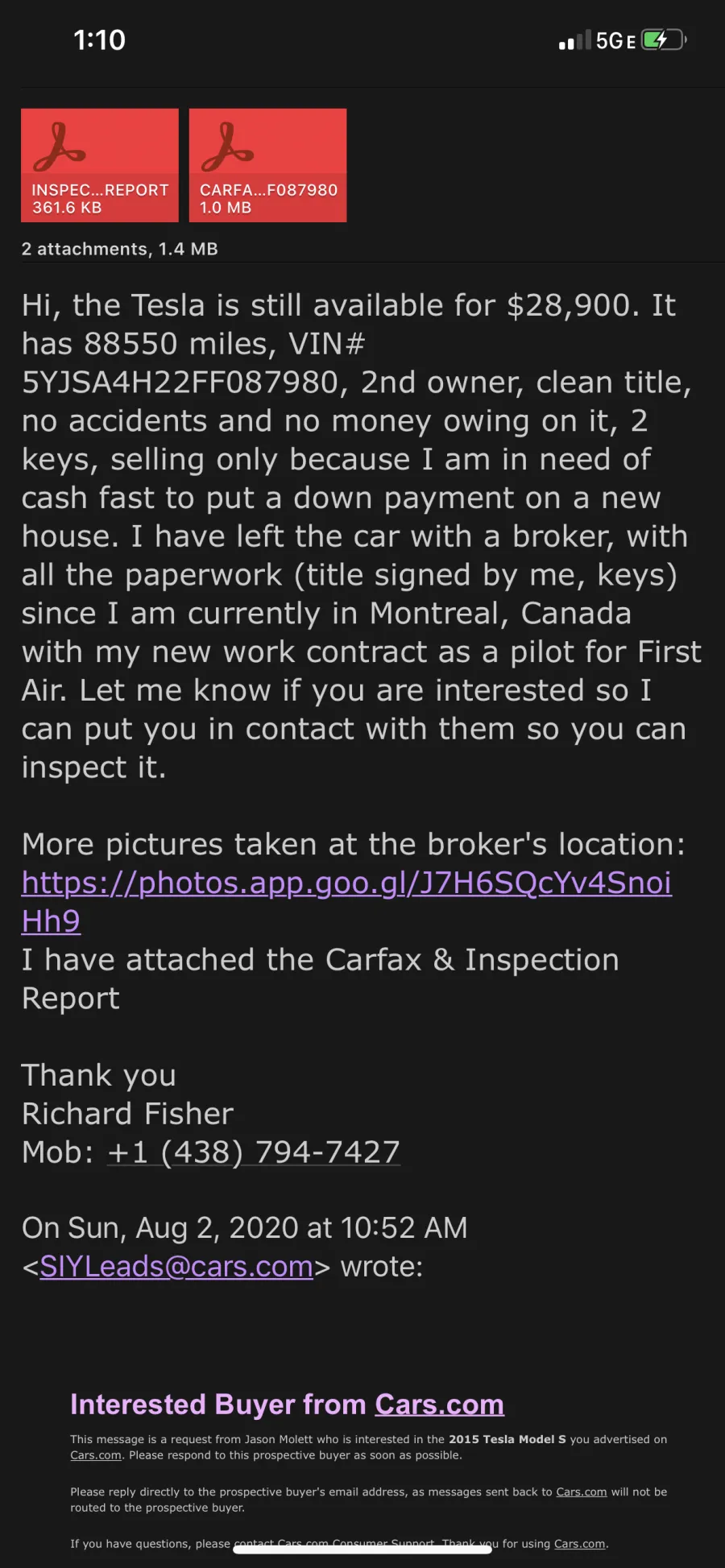
Task: Tap the 5GE network indicator
Action: (616, 41)
